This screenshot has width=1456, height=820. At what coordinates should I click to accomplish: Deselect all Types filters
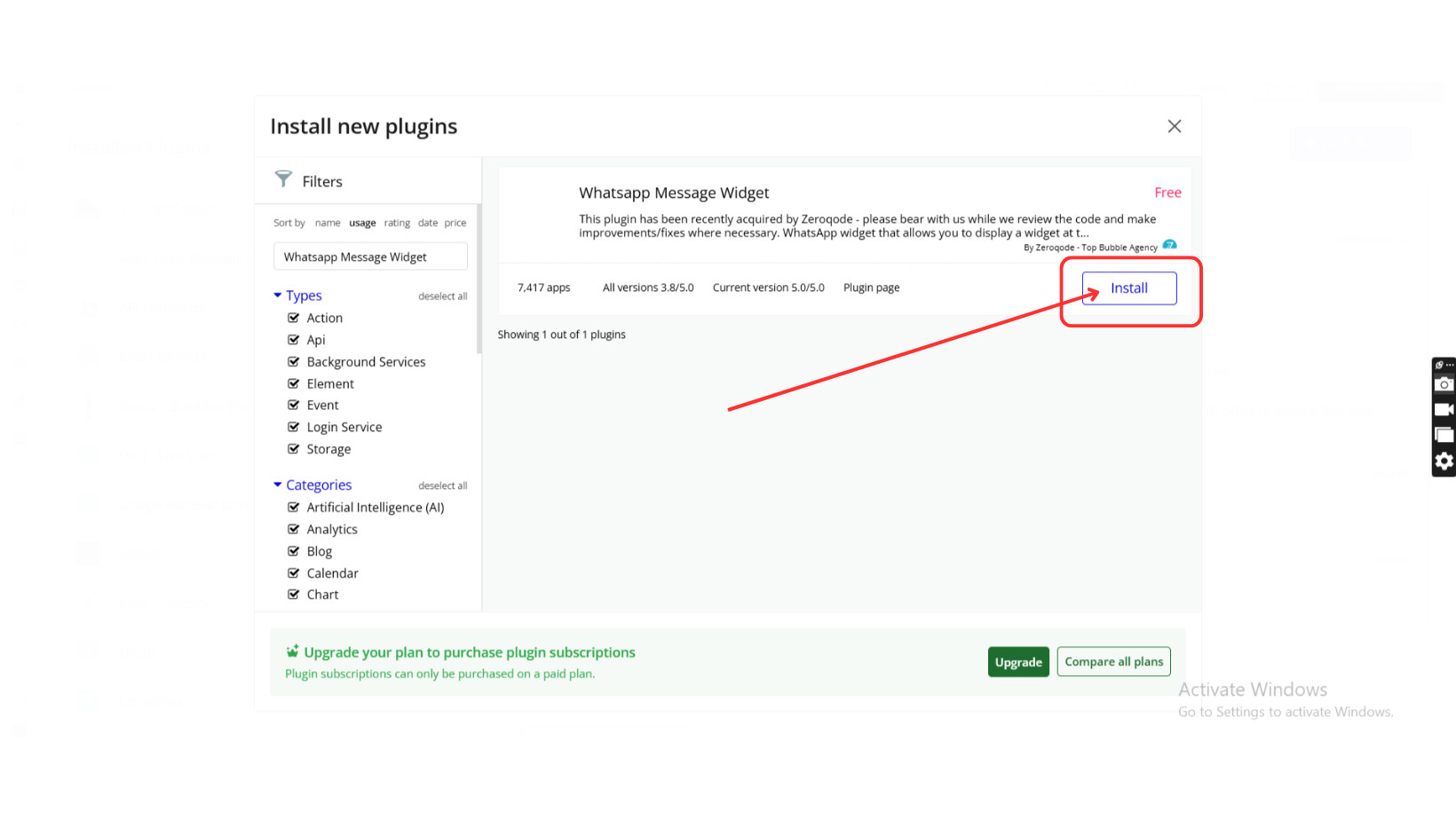point(443,296)
